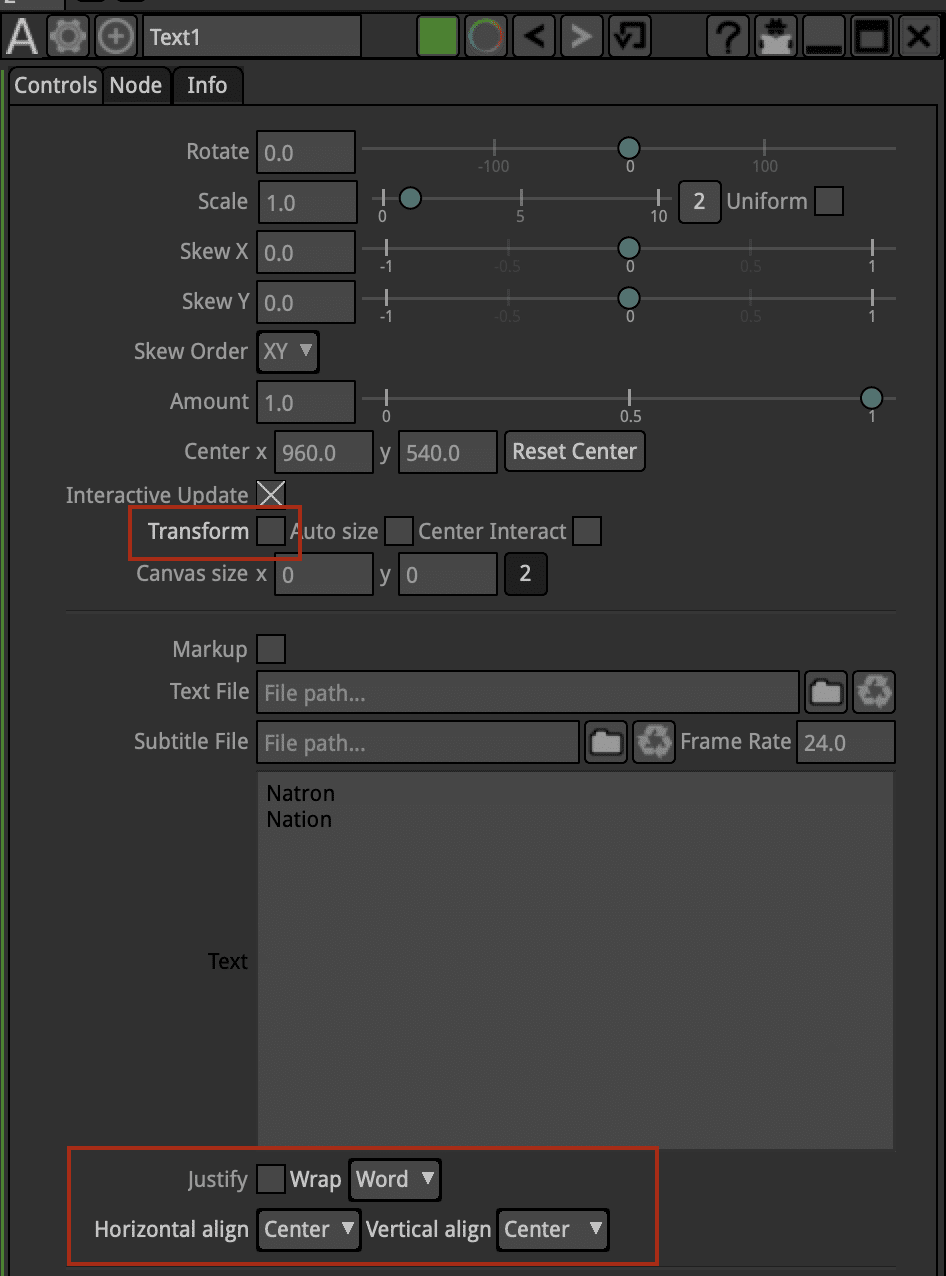Minimize the Text1 properties panel

[823, 38]
